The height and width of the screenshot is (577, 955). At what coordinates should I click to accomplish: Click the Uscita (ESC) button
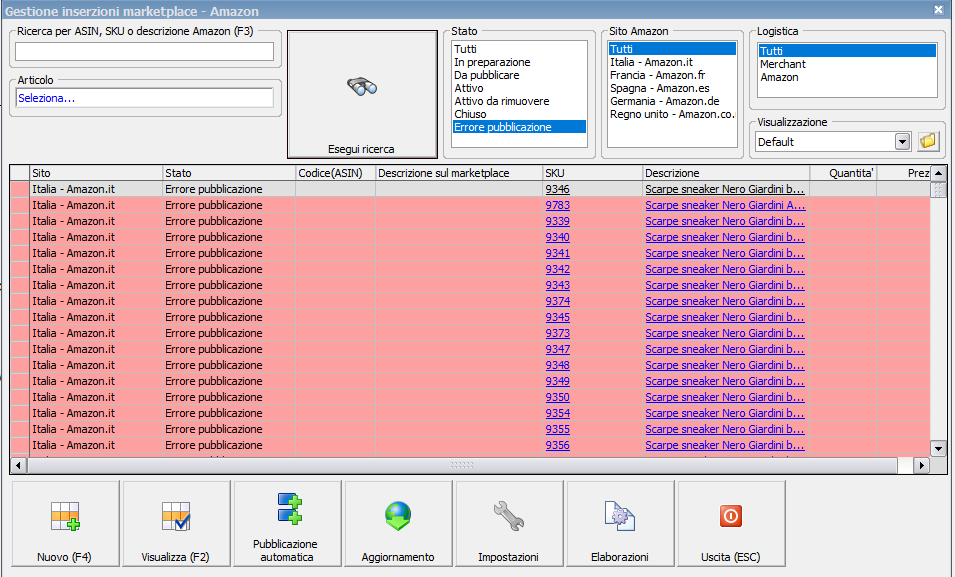[731, 524]
